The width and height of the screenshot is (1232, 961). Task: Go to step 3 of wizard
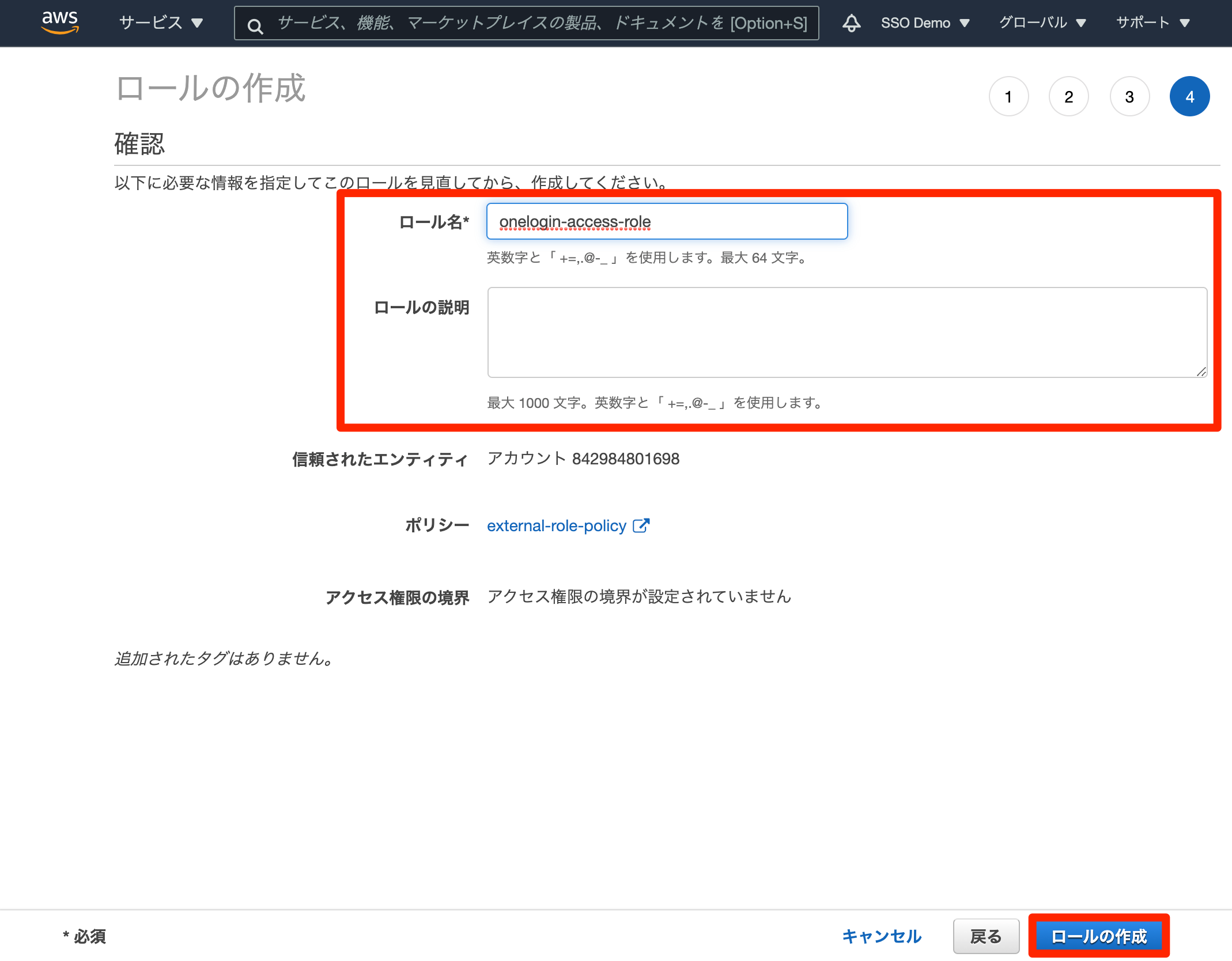pyautogui.click(x=1129, y=96)
